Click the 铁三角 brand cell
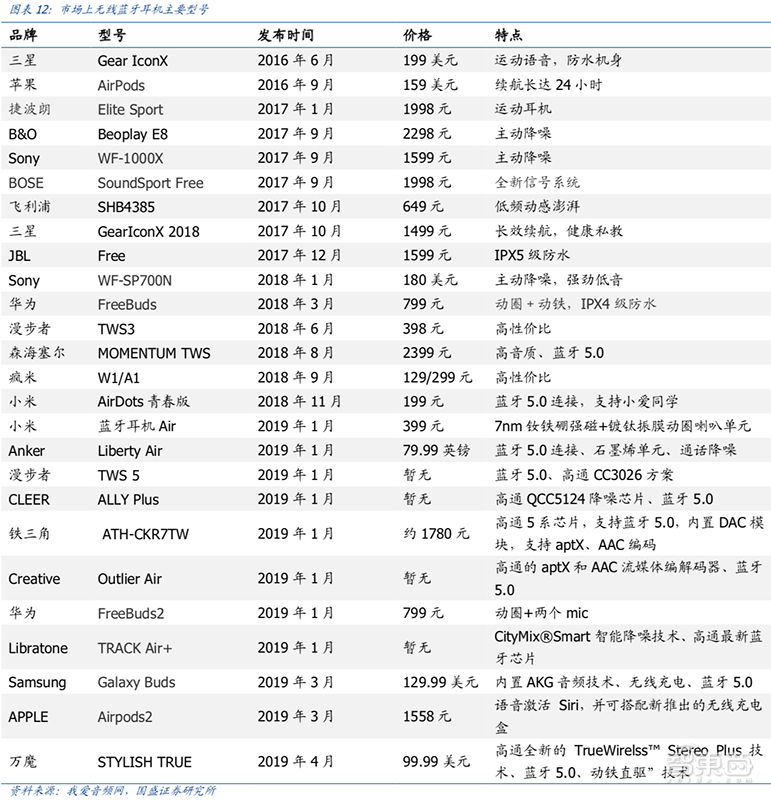This screenshot has height=800, width=771. click(x=29, y=534)
